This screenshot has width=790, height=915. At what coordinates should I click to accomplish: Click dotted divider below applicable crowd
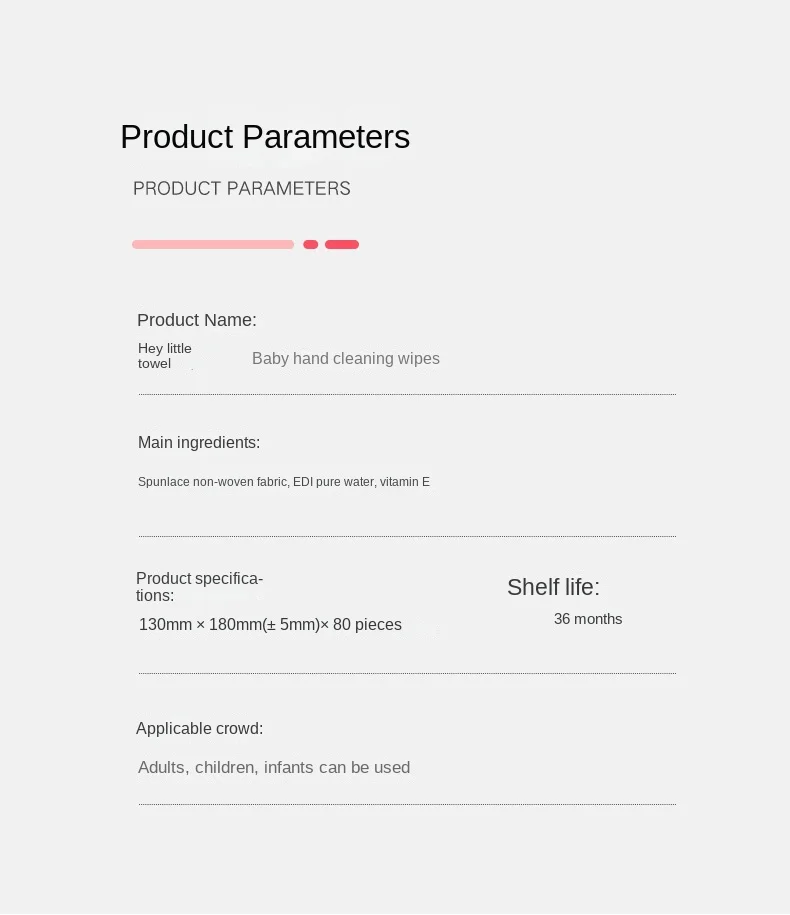[x=407, y=804]
